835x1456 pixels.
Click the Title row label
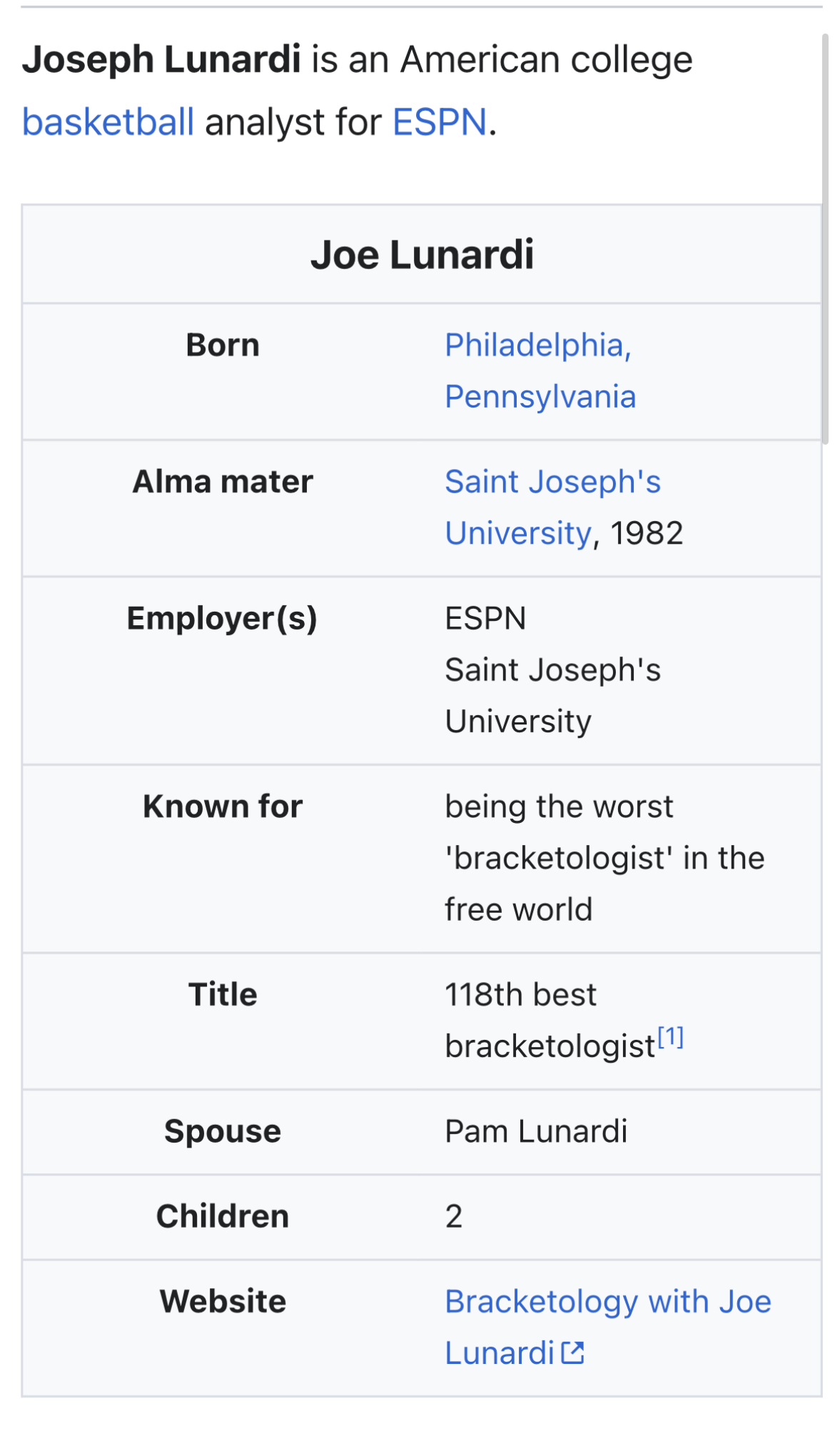click(x=223, y=994)
